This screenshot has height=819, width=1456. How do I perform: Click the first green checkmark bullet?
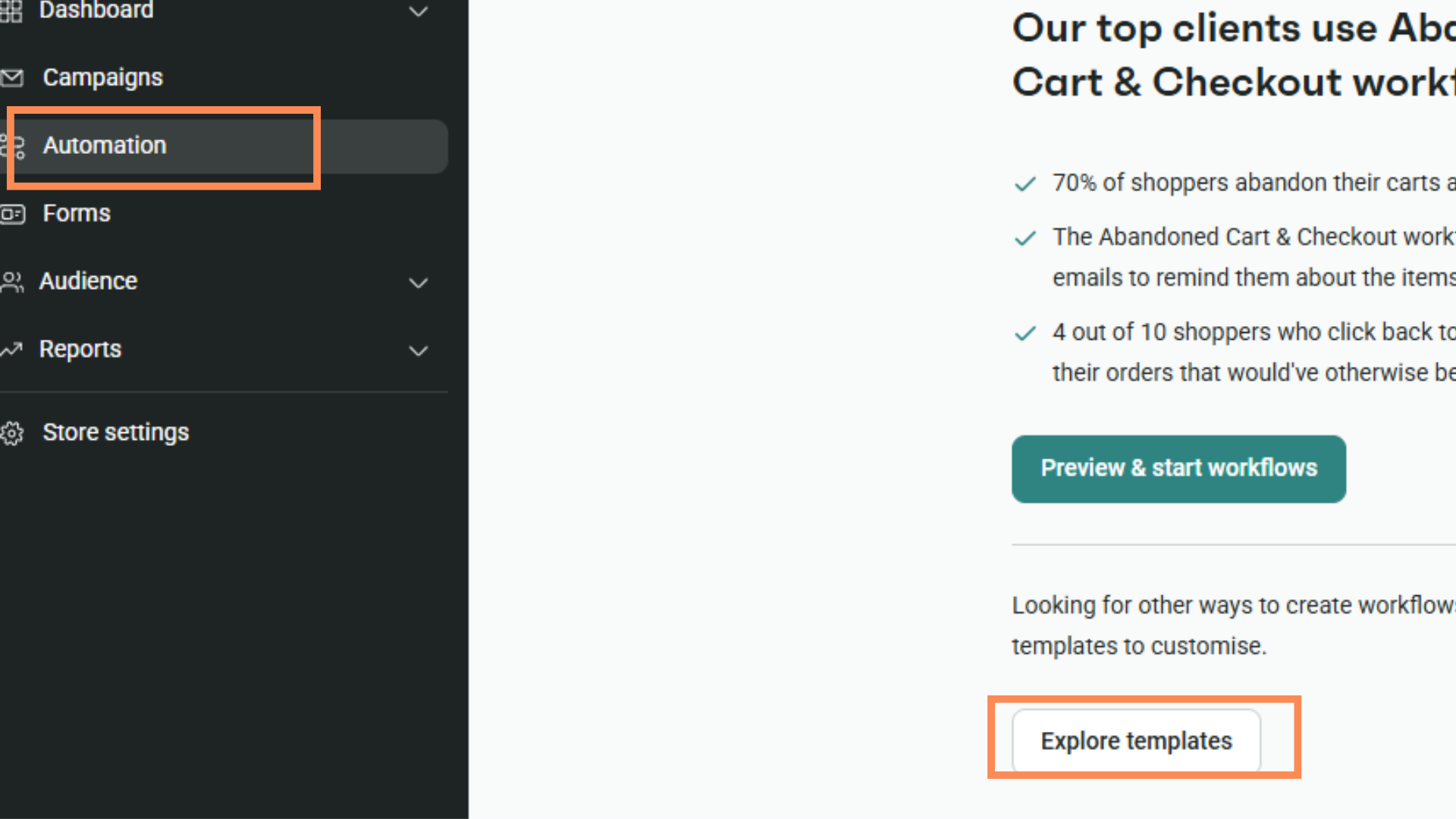[1025, 184]
